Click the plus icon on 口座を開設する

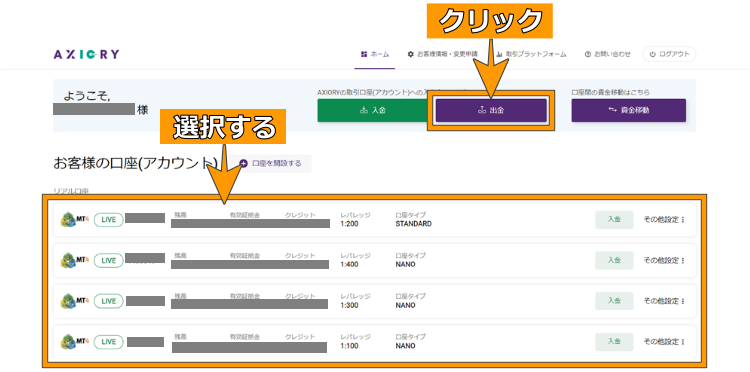(243, 164)
